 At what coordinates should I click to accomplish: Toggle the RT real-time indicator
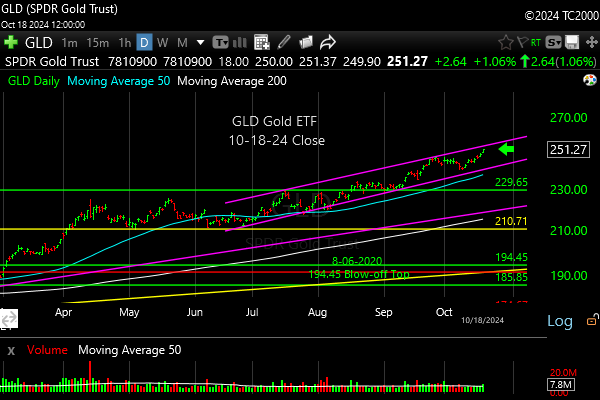pyautogui.click(x=536, y=42)
